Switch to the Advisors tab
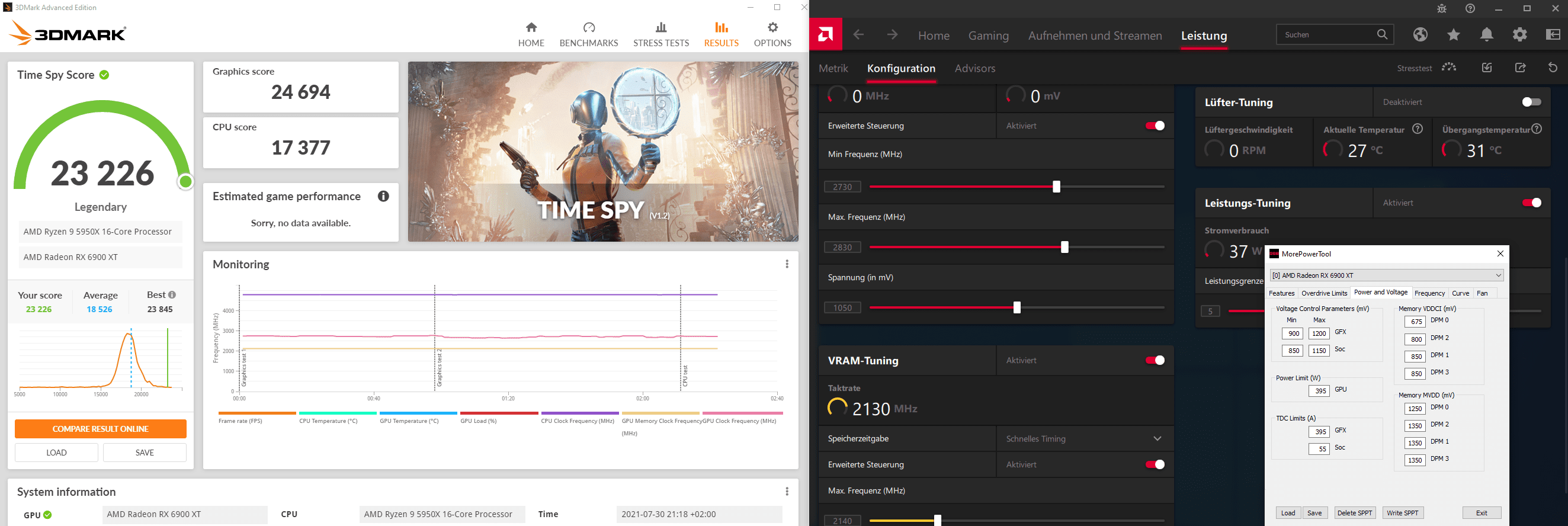Viewport: 1568px width, 526px height. (x=974, y=68)
